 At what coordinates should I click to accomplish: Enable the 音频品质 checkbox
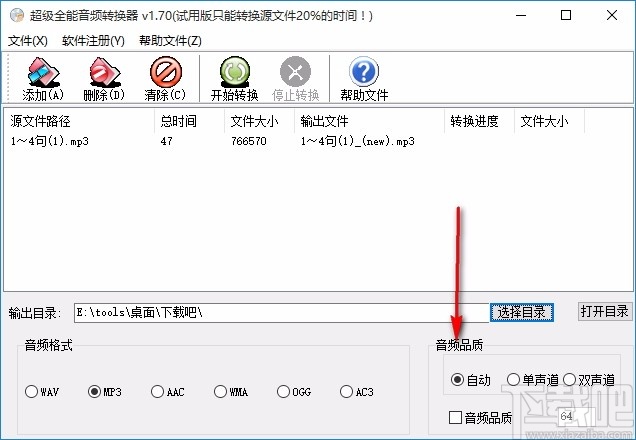[x=481, y=417]
